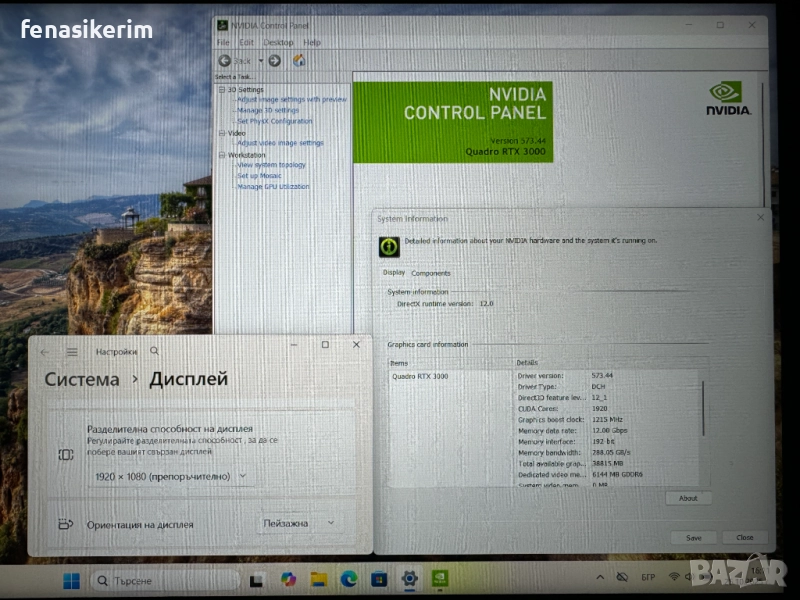Open the Manage 3D settings link

tap(268, 110)
